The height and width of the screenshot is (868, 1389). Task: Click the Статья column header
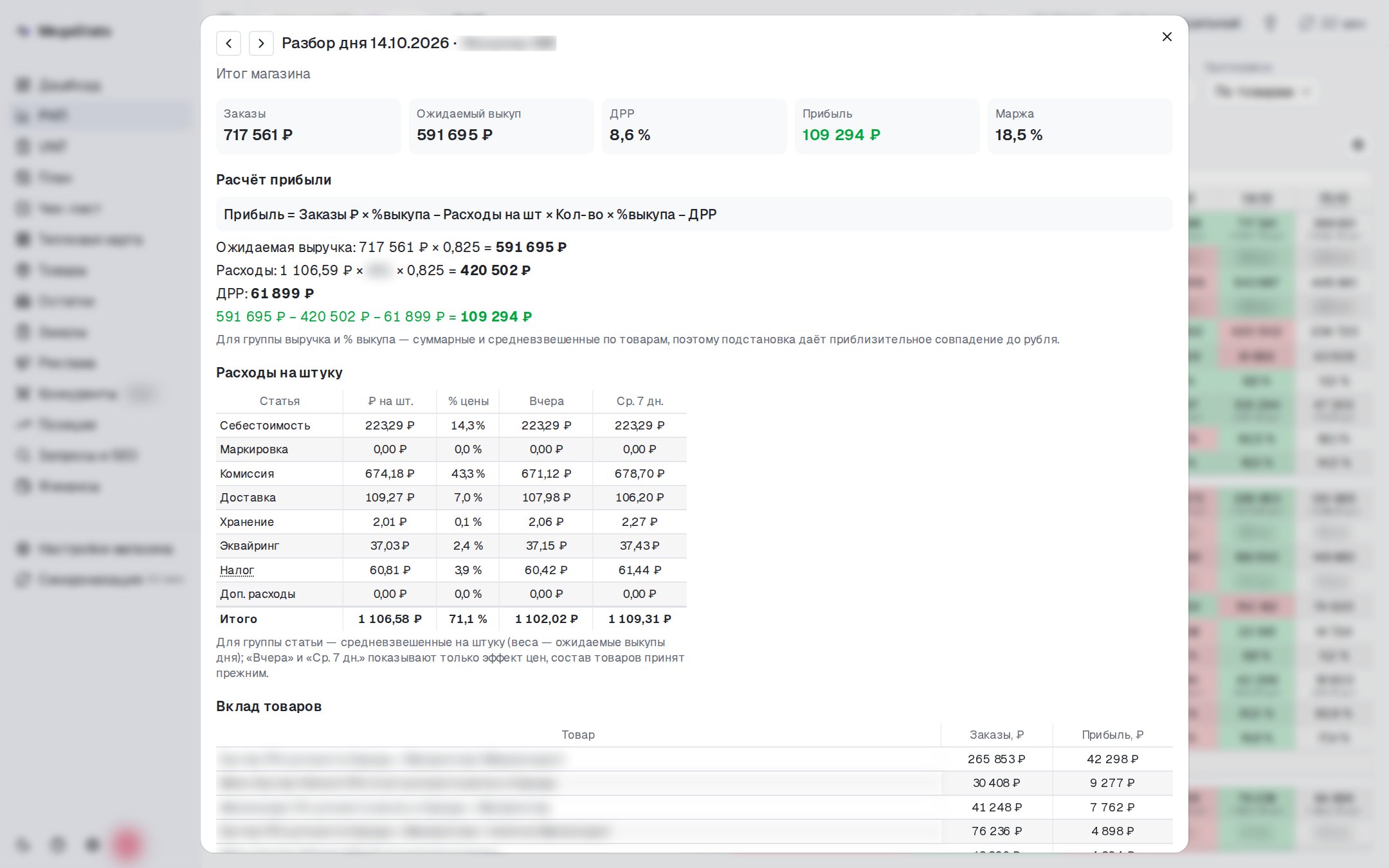(x=279, y=401)
